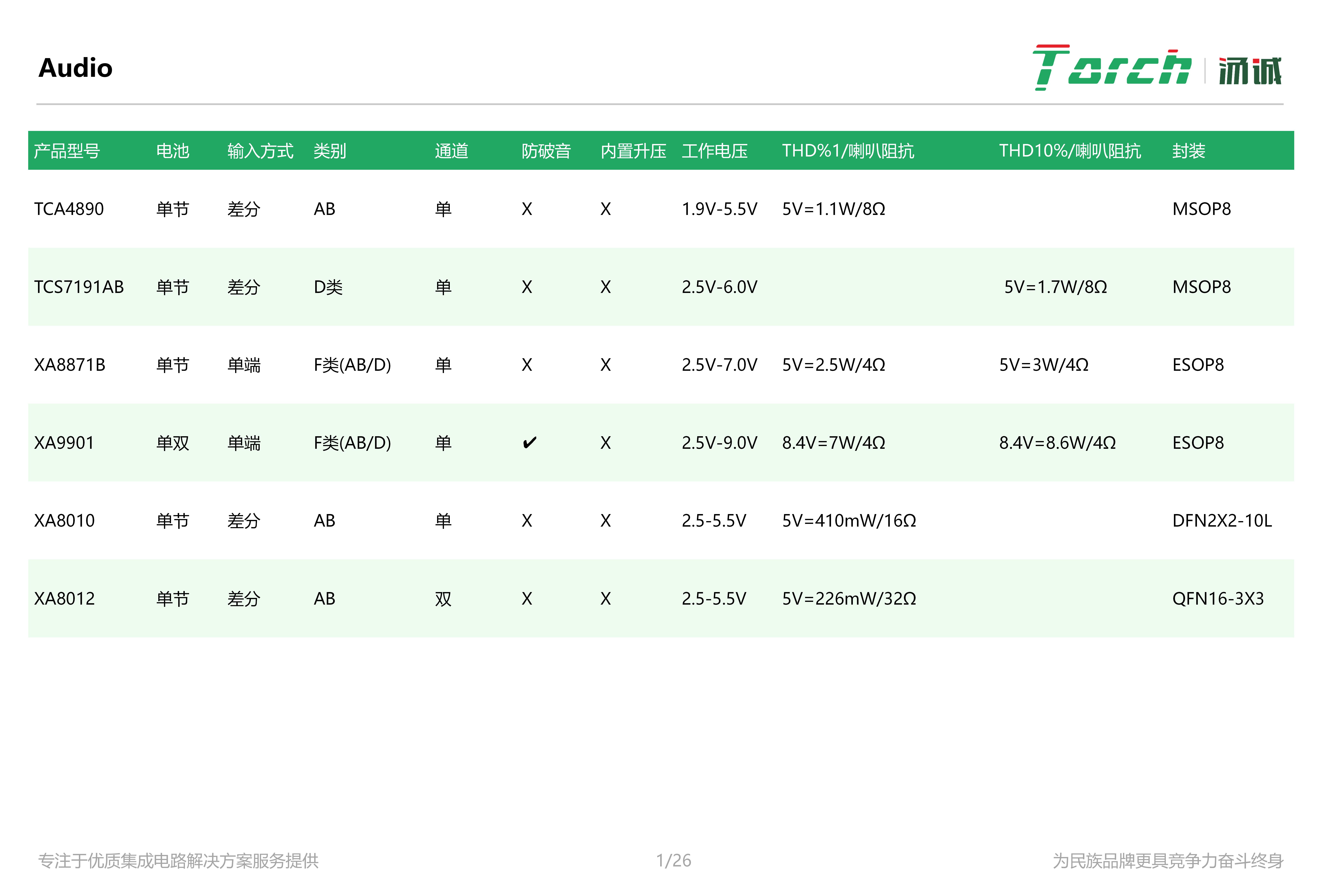Click the 5V=226mW/32Ω cell
Viewport: 1320px width, 896px height.
point(849,598)
